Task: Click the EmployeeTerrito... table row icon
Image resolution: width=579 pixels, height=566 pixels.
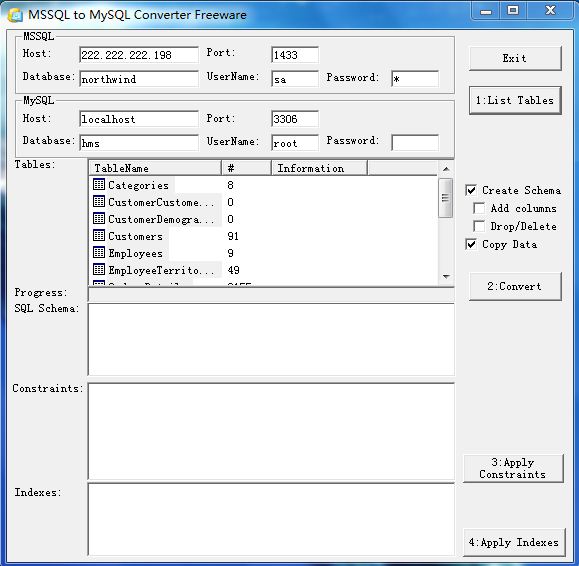Action: click(99, 269)
